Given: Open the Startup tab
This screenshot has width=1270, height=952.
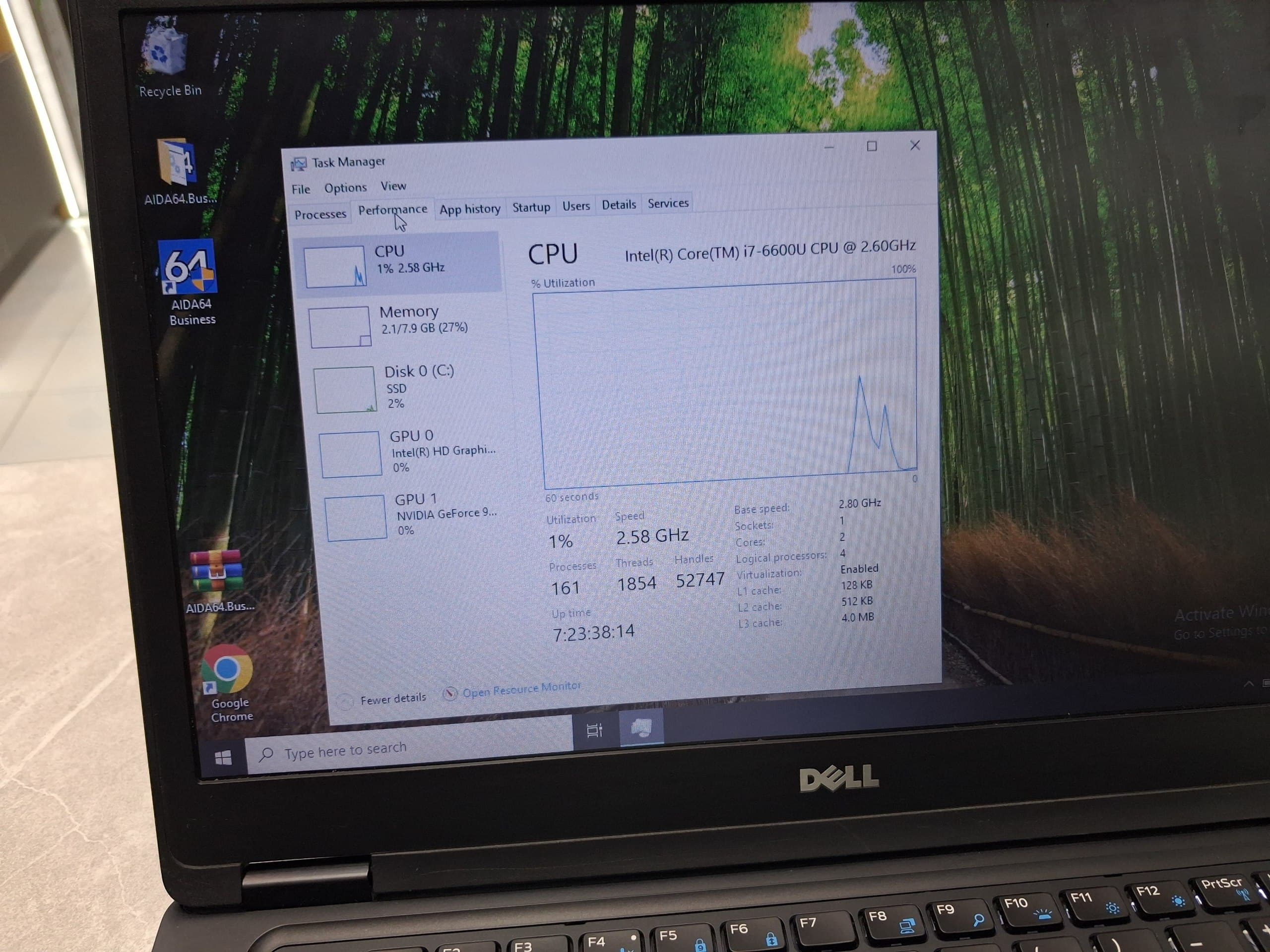Looking at the screenshot, I should click(x=531, y=207).
